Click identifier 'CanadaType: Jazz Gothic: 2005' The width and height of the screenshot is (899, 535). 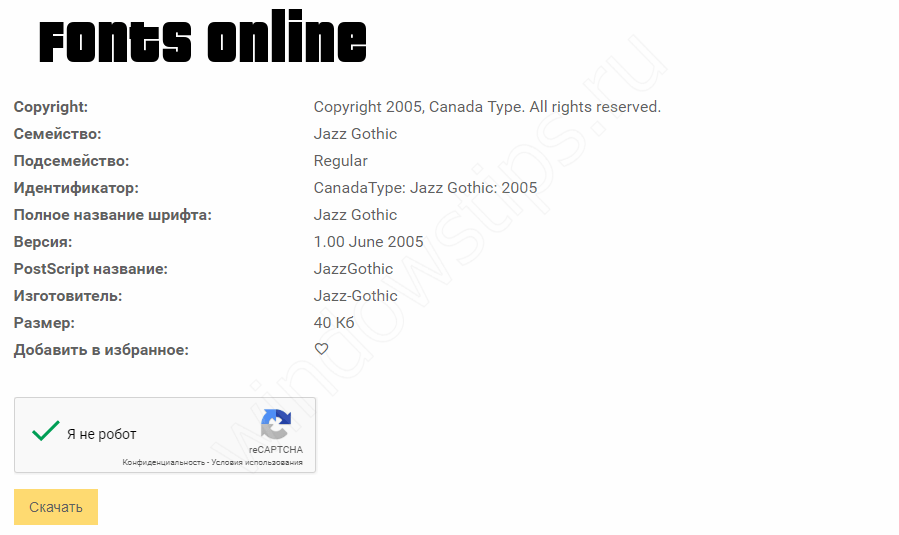(425, 188)
